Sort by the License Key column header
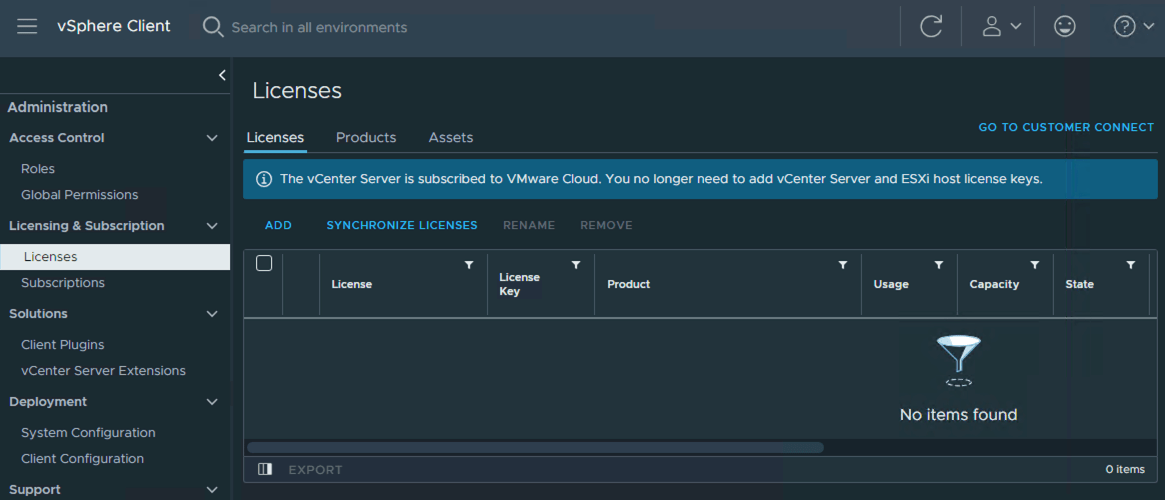Image resolution: width=1165 pixels, height=500 pixels. [519, 285]
